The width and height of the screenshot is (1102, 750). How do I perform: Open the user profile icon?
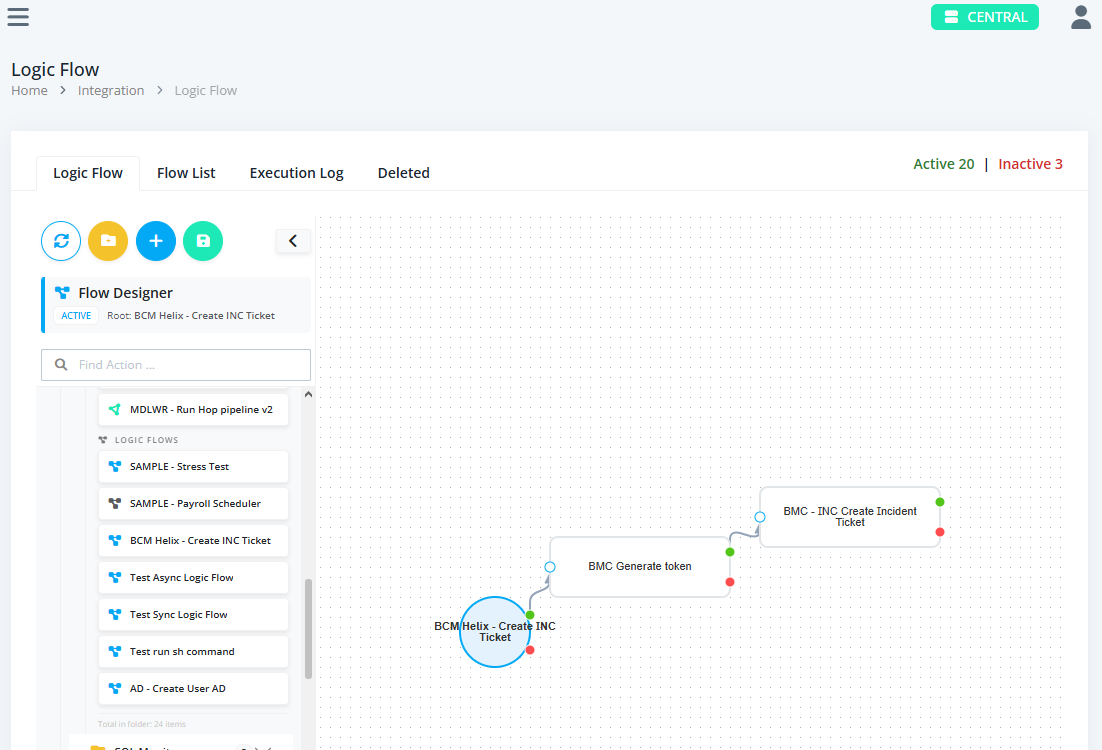click(x=1081, y=17)
